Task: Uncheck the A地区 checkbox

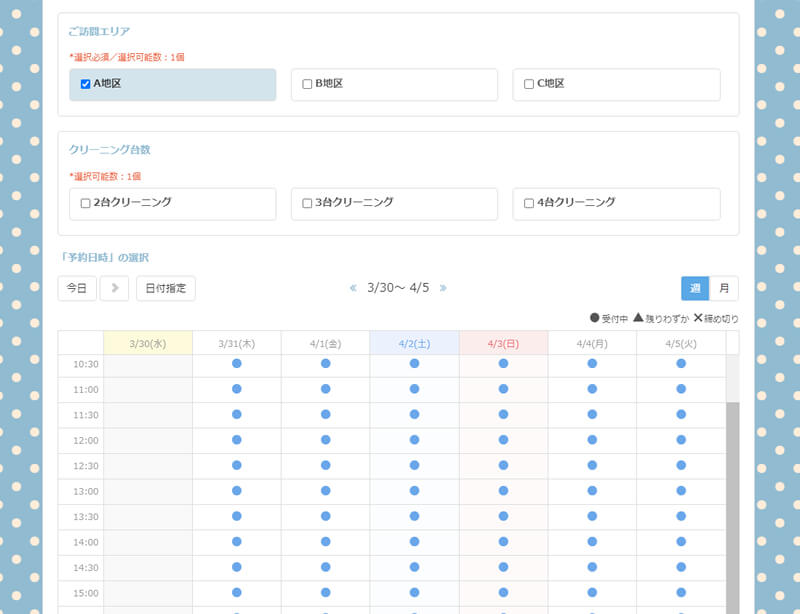Action: coord(86,84)
